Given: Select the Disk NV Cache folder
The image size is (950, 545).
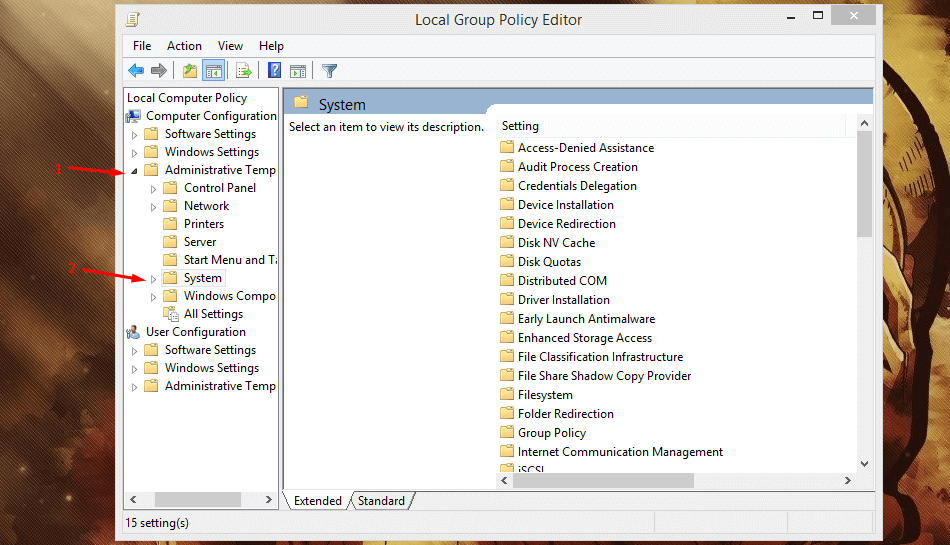Looking at the screenshot, I should (x=556, y=243).
